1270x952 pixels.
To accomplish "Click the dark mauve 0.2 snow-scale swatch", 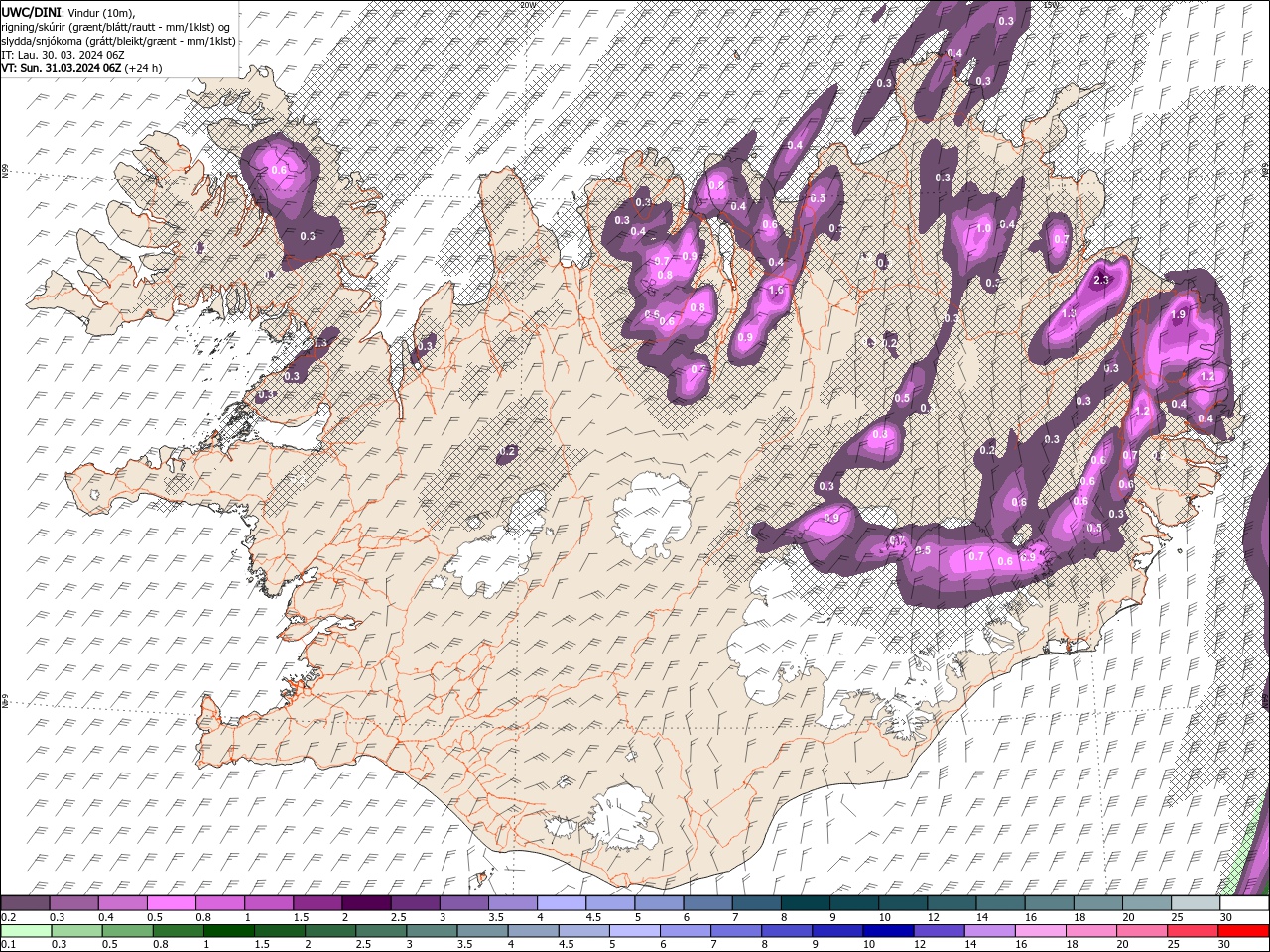I will click(x=25, y=903).
